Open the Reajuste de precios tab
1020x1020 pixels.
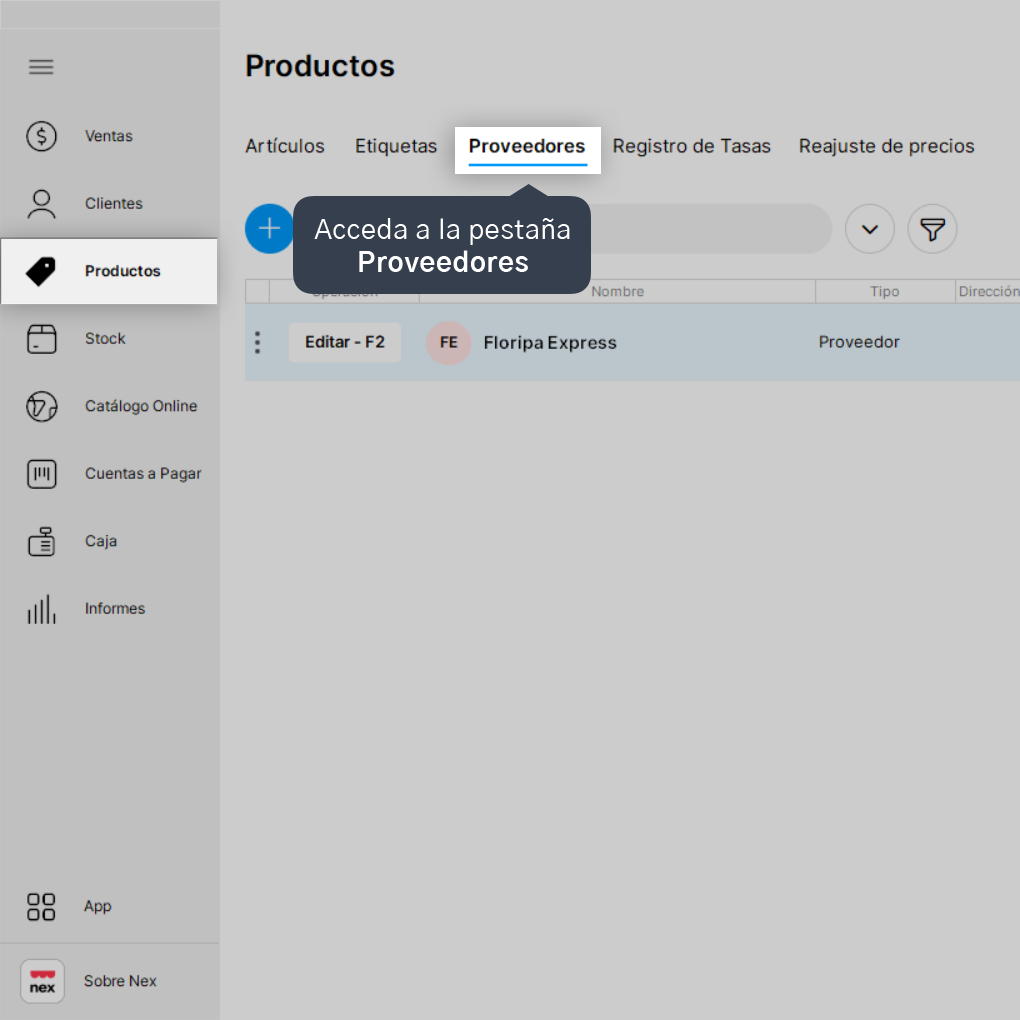pos(887,146)
